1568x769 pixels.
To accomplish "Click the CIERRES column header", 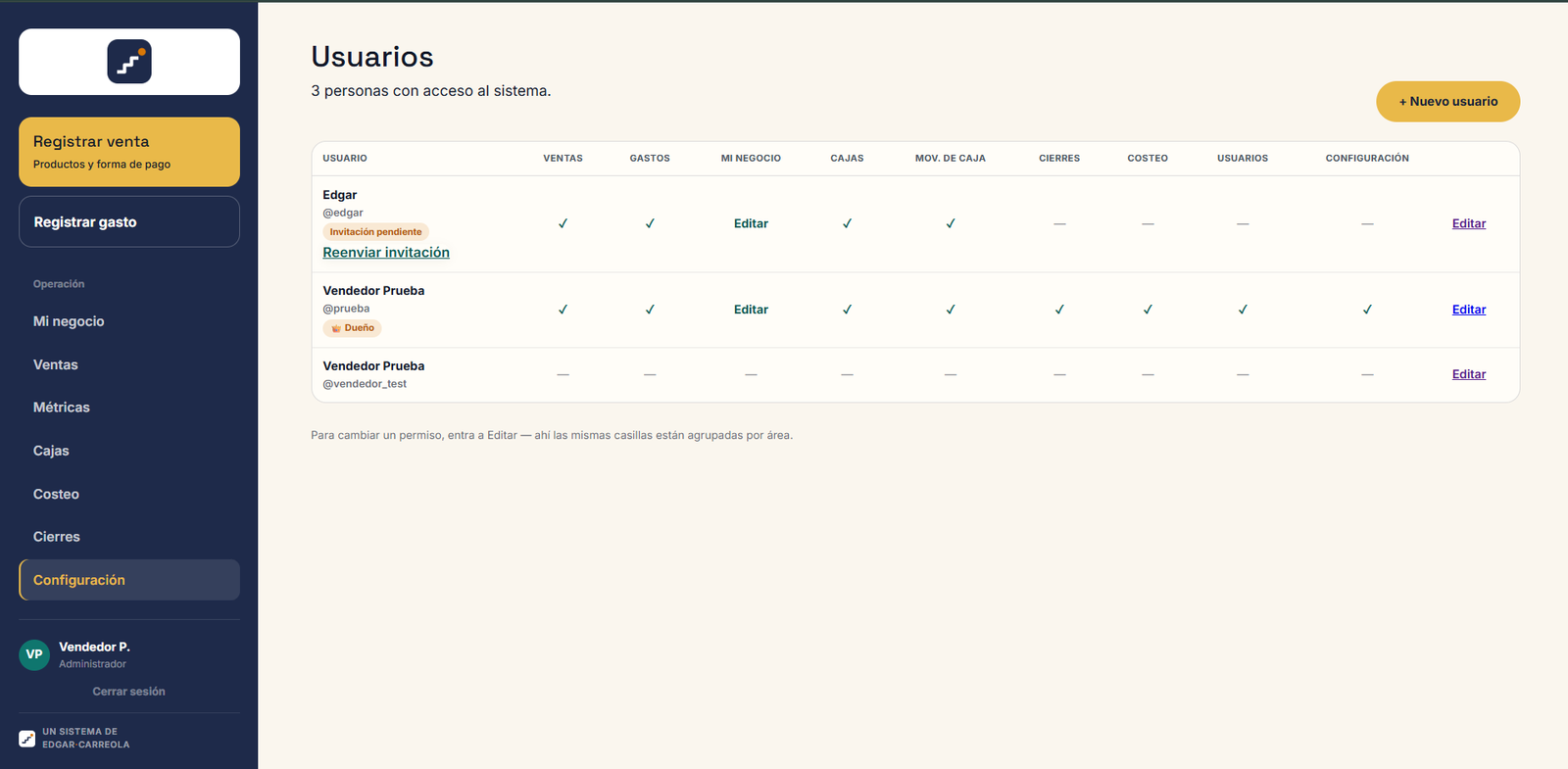I will 1059,158.
